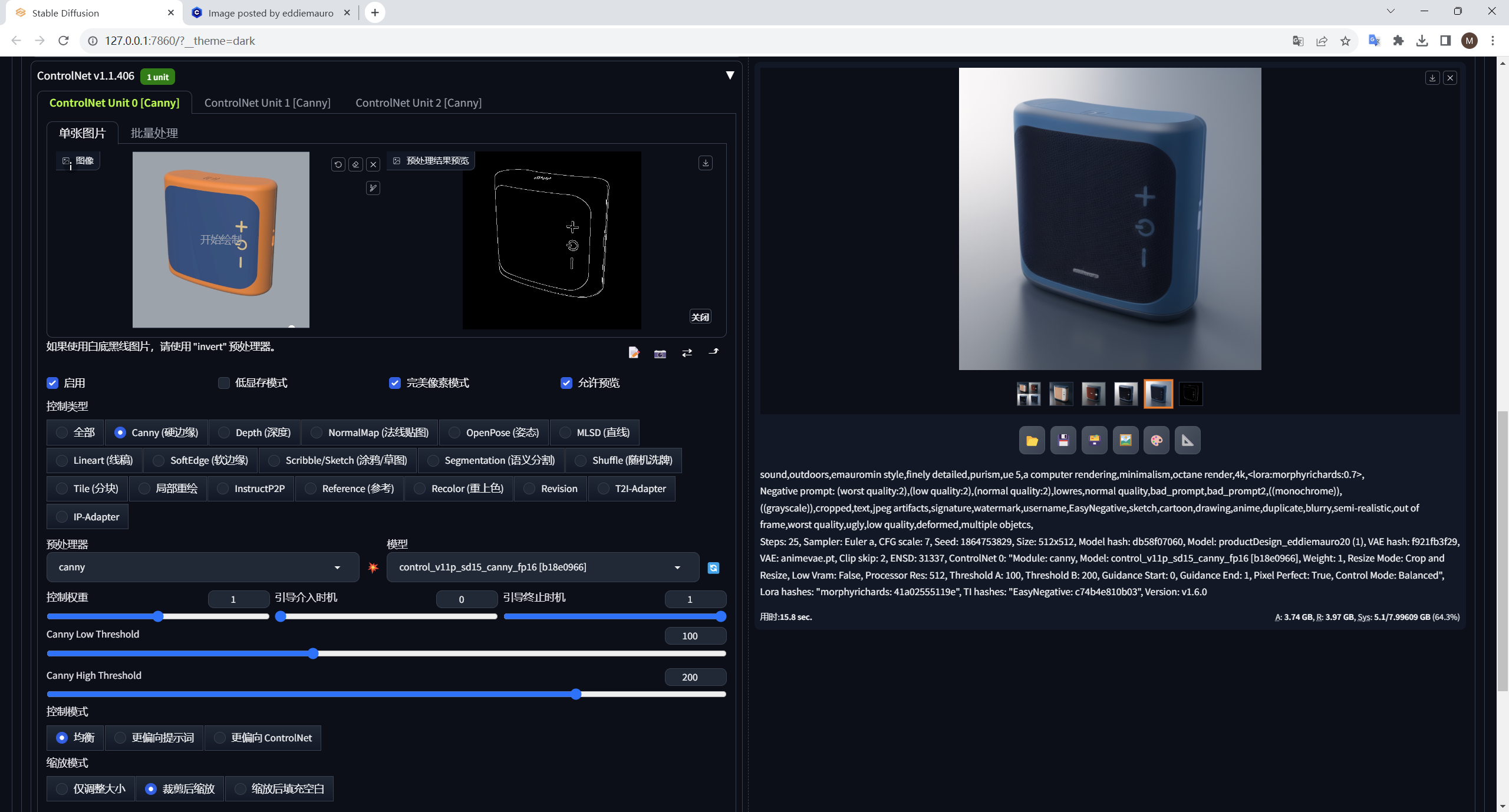Select the IP-Adapter control type
Image resolution: width=1509 pixels, height=812 pixels.
(x=88, y=517)
